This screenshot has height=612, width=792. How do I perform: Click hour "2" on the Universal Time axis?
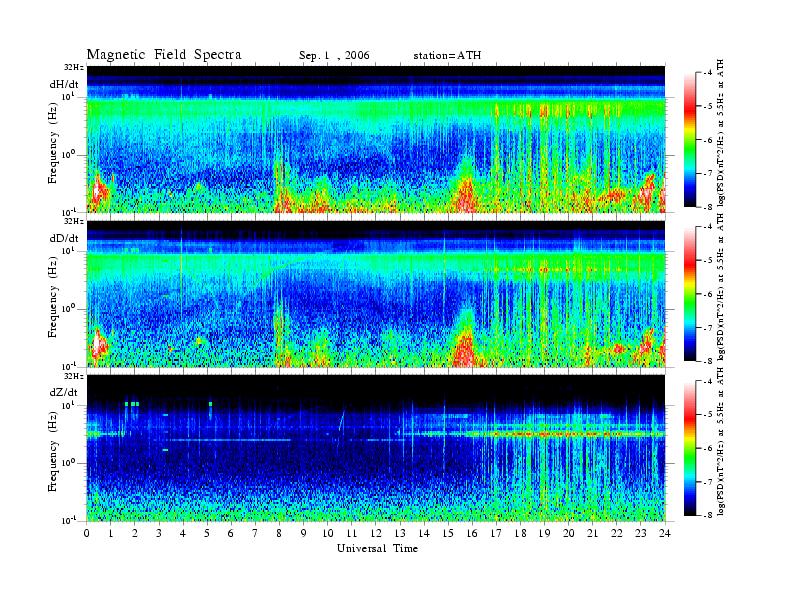[135, 533]
